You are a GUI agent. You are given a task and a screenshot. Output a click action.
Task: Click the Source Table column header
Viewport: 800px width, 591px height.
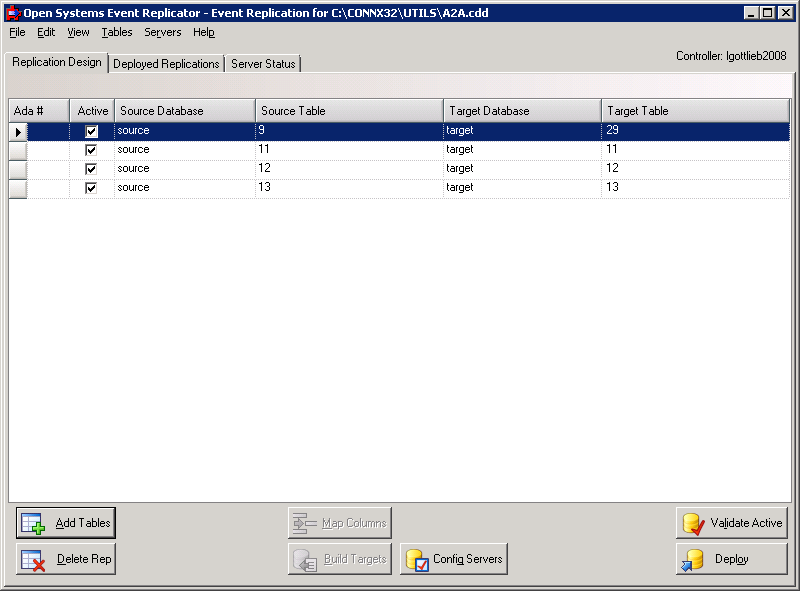click(x=348, y=110)
